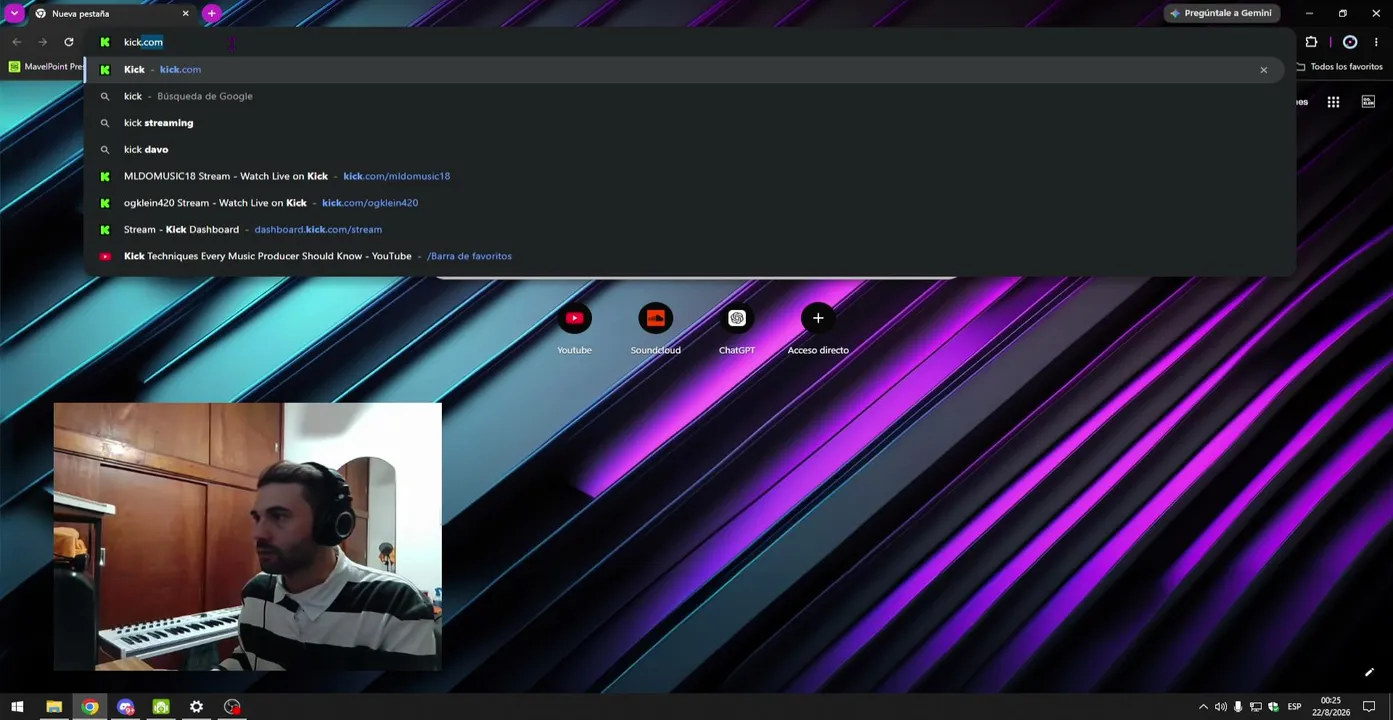Open the ChatGPT shortcut
Image resolution: width=1393 pixels, height=720 pixels.
737,329
